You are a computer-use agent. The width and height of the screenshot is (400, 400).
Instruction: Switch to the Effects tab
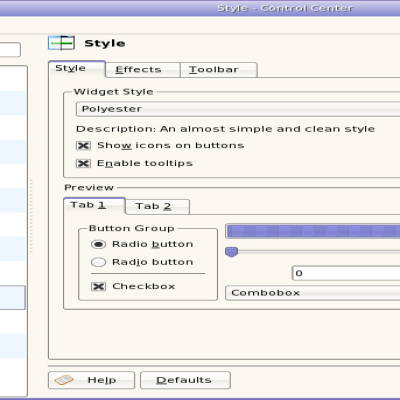click(x=143, y=70)
